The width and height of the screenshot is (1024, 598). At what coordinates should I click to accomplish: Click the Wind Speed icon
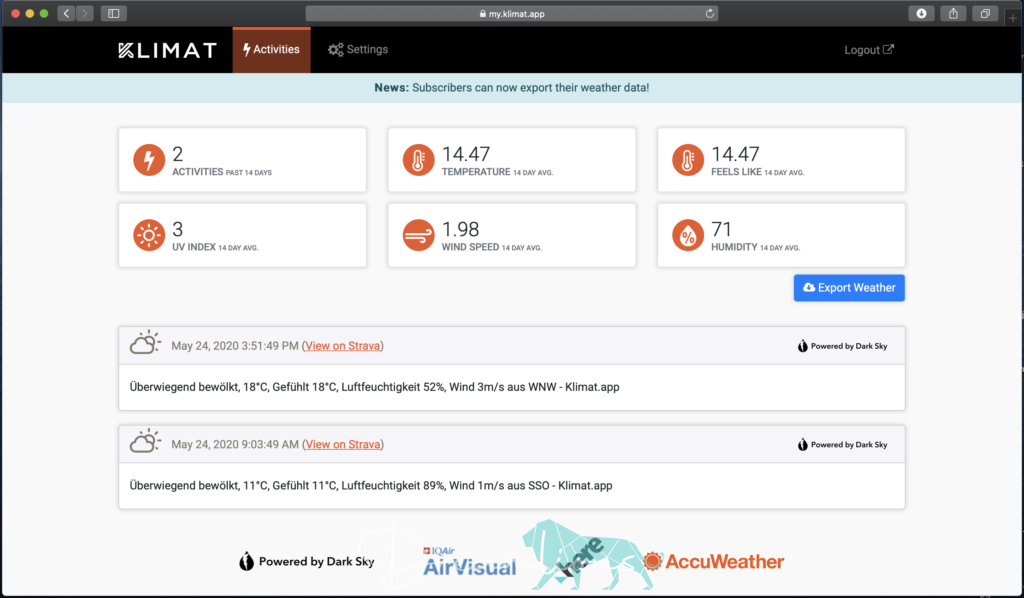click(x=419, y=236)
